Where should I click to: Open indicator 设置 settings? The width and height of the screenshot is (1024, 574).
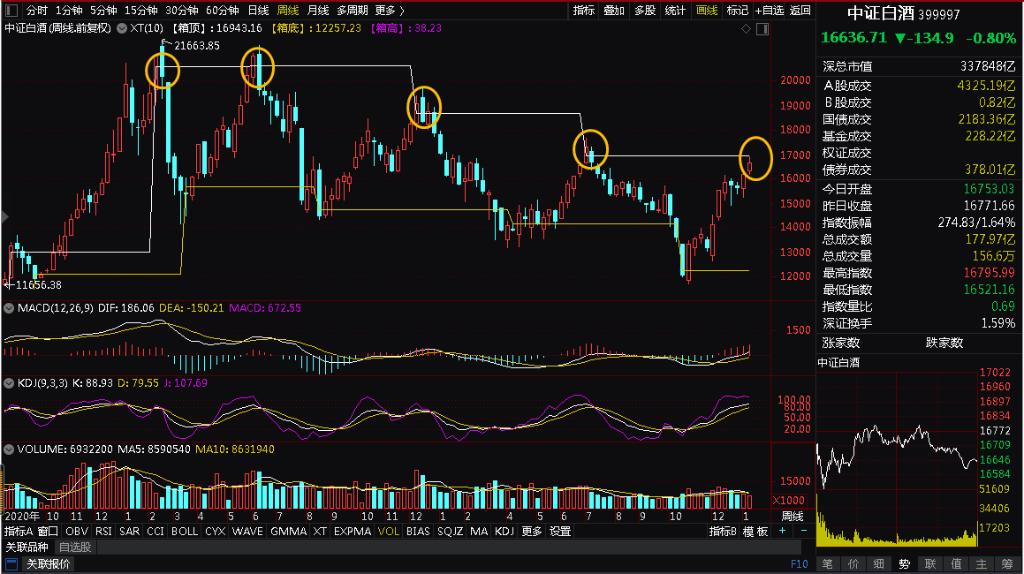tap(560, 532)
